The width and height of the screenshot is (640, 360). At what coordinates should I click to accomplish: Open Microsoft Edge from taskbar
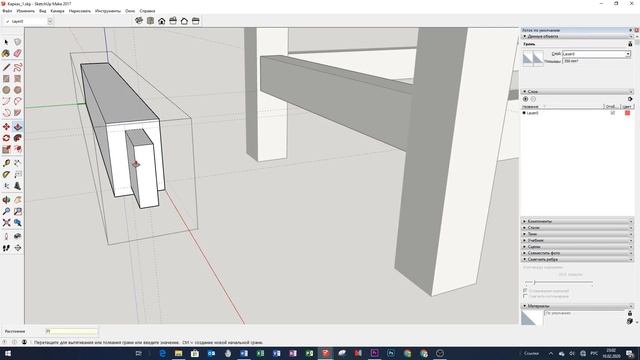[x=162, y=353]
